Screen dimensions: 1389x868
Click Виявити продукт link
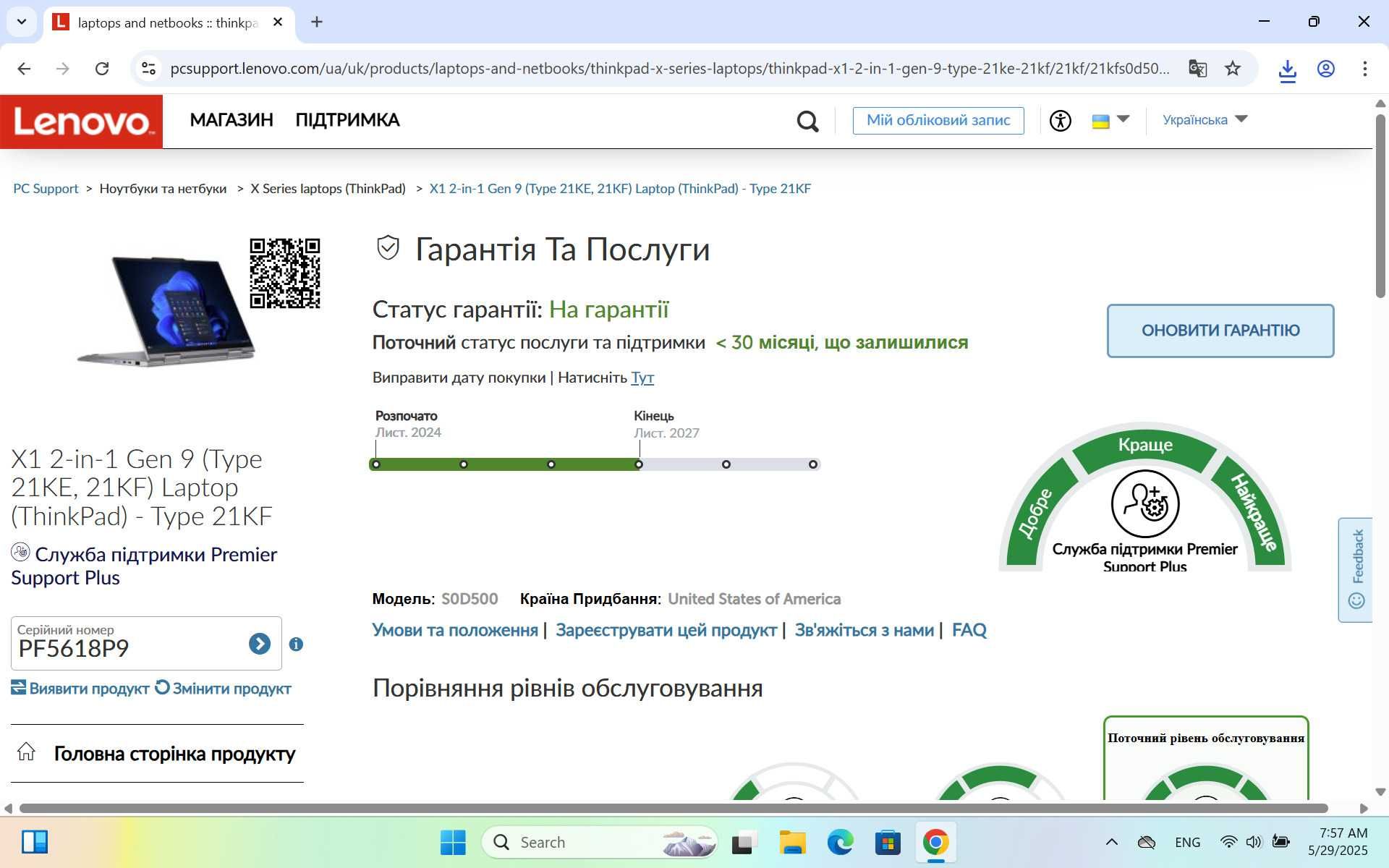tap(80, 689)
